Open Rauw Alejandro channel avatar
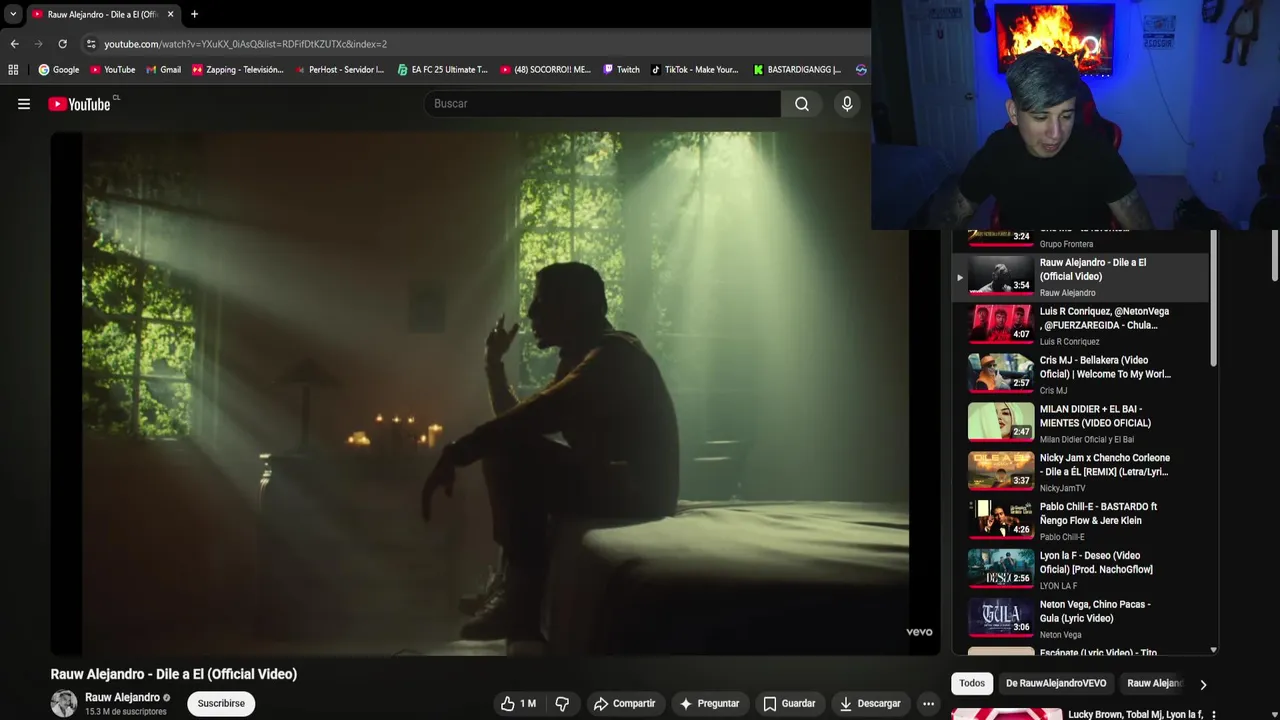This screenshot has height=720, width=1280. (x=64, y=704)
